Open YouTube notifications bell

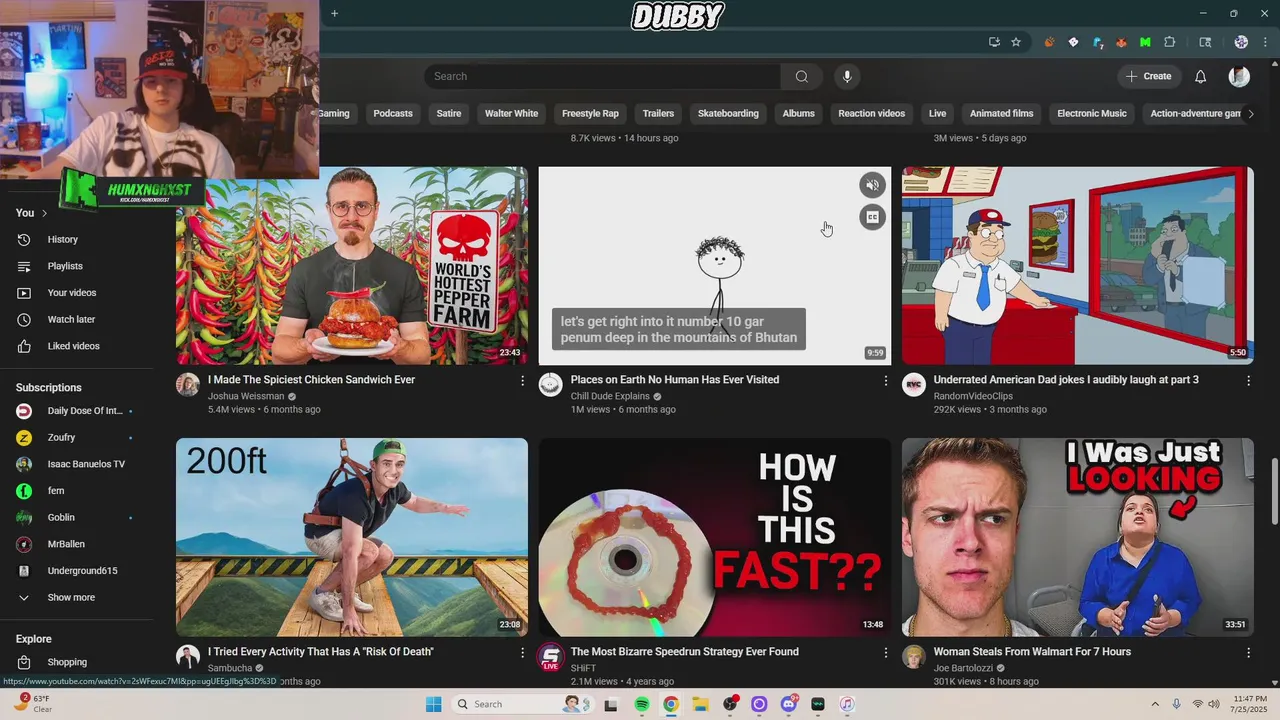[1200, 76]
